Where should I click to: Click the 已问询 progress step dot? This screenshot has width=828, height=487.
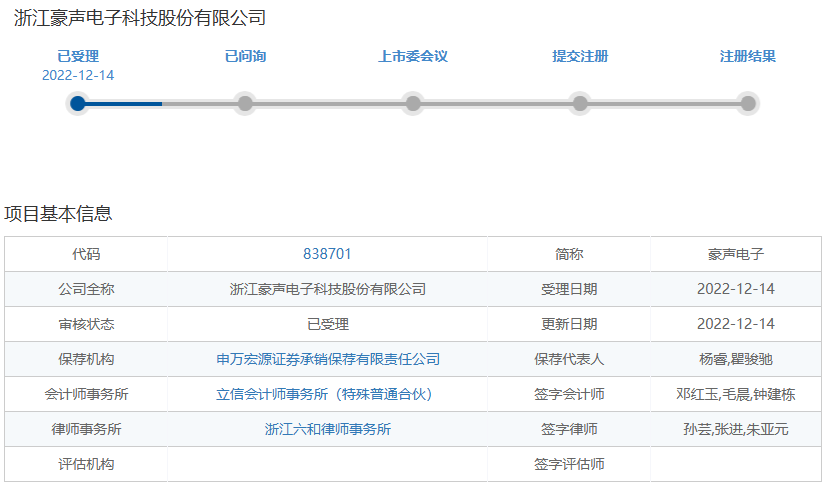pyautogui.click(x=245, y=103)
